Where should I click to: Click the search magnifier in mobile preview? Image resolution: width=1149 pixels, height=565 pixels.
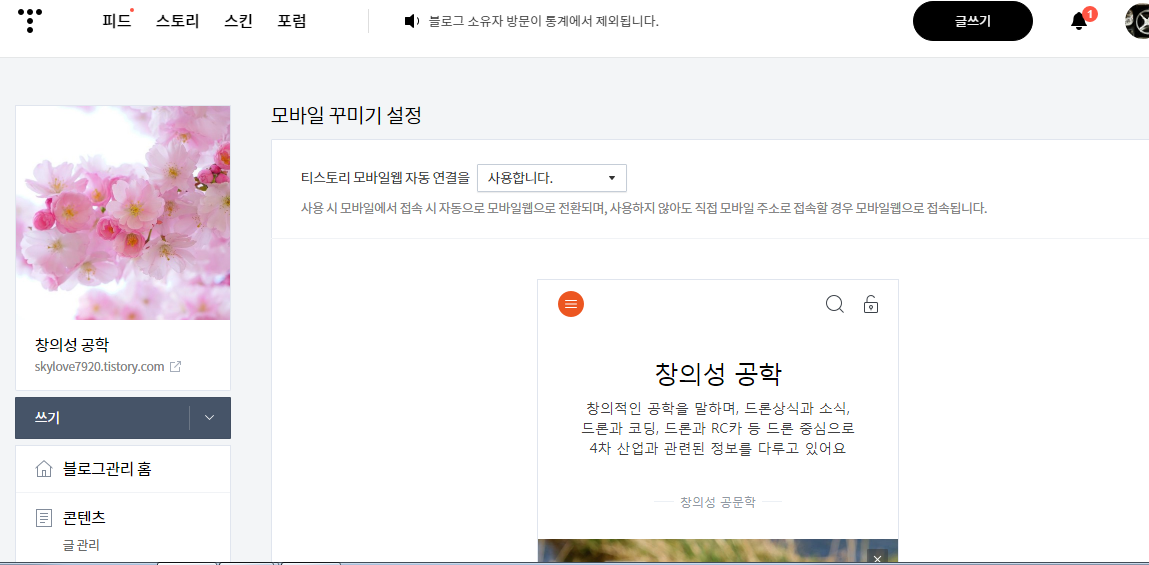[835, 303]
